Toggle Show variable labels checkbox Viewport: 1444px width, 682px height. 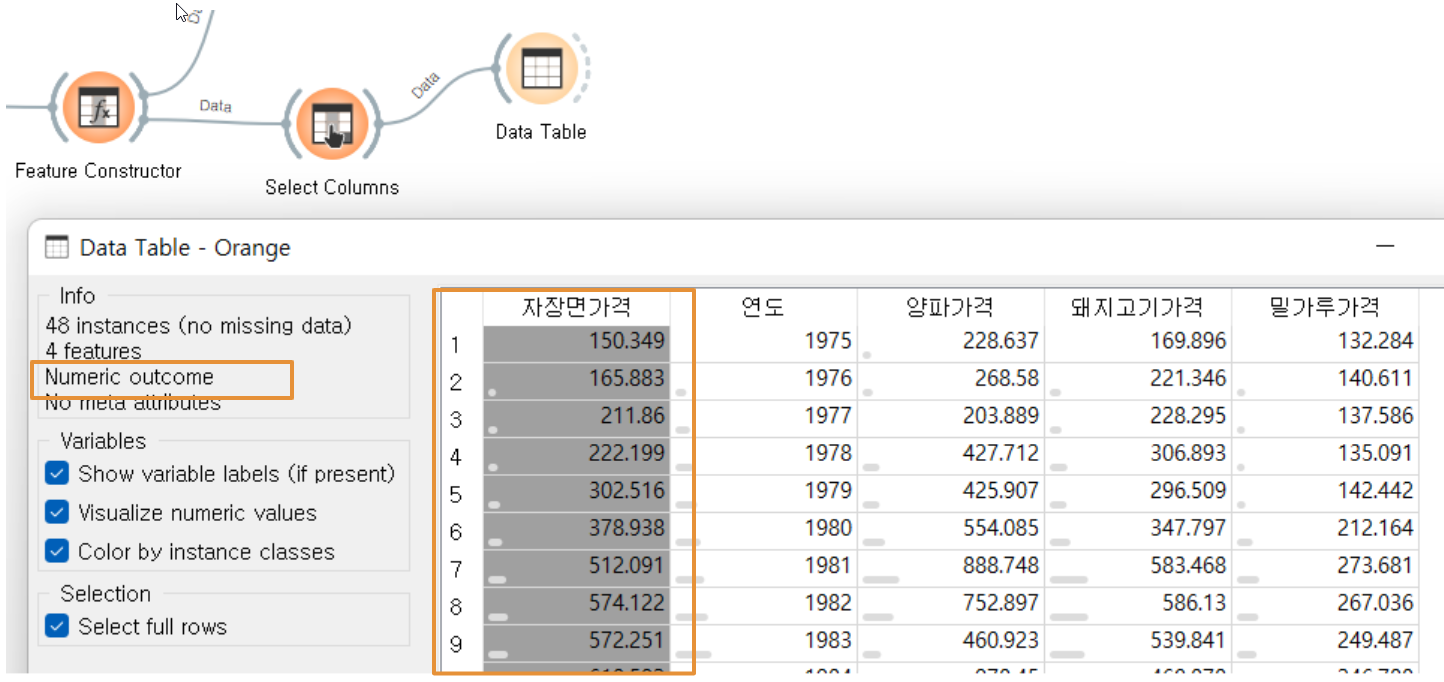[58, 474]
